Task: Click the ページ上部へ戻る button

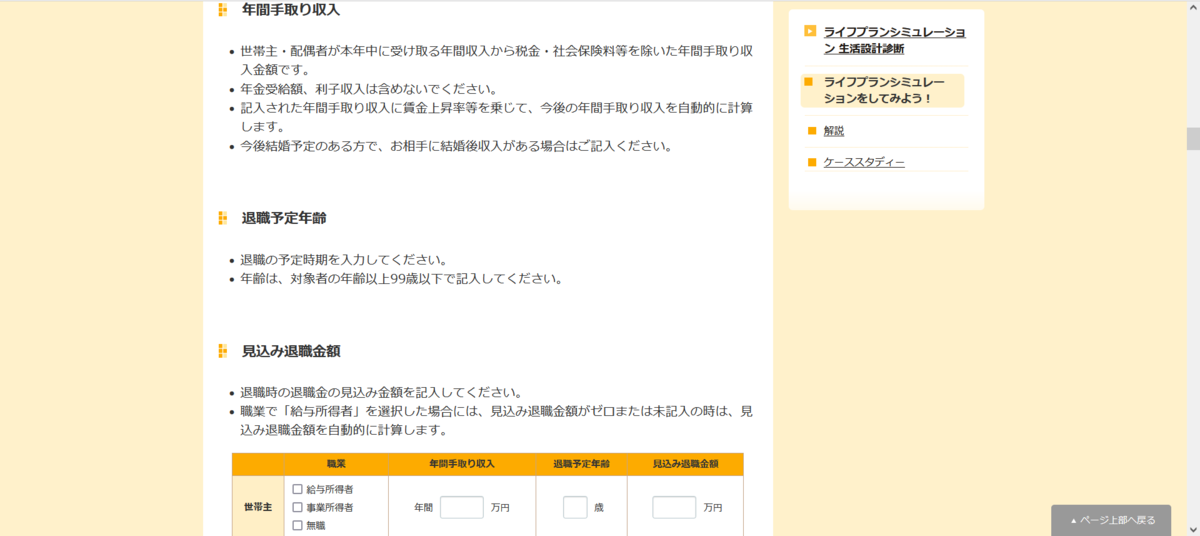Action: 1111,520
